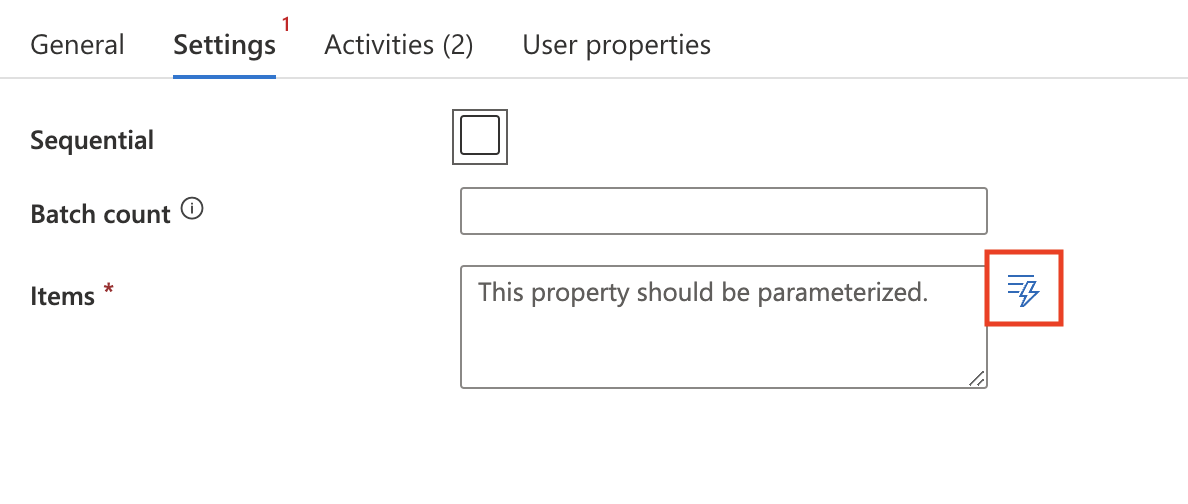This screenshot has width=1188, height=504.
Task: Switch to the General tab
Action: [x=77, y=45]
